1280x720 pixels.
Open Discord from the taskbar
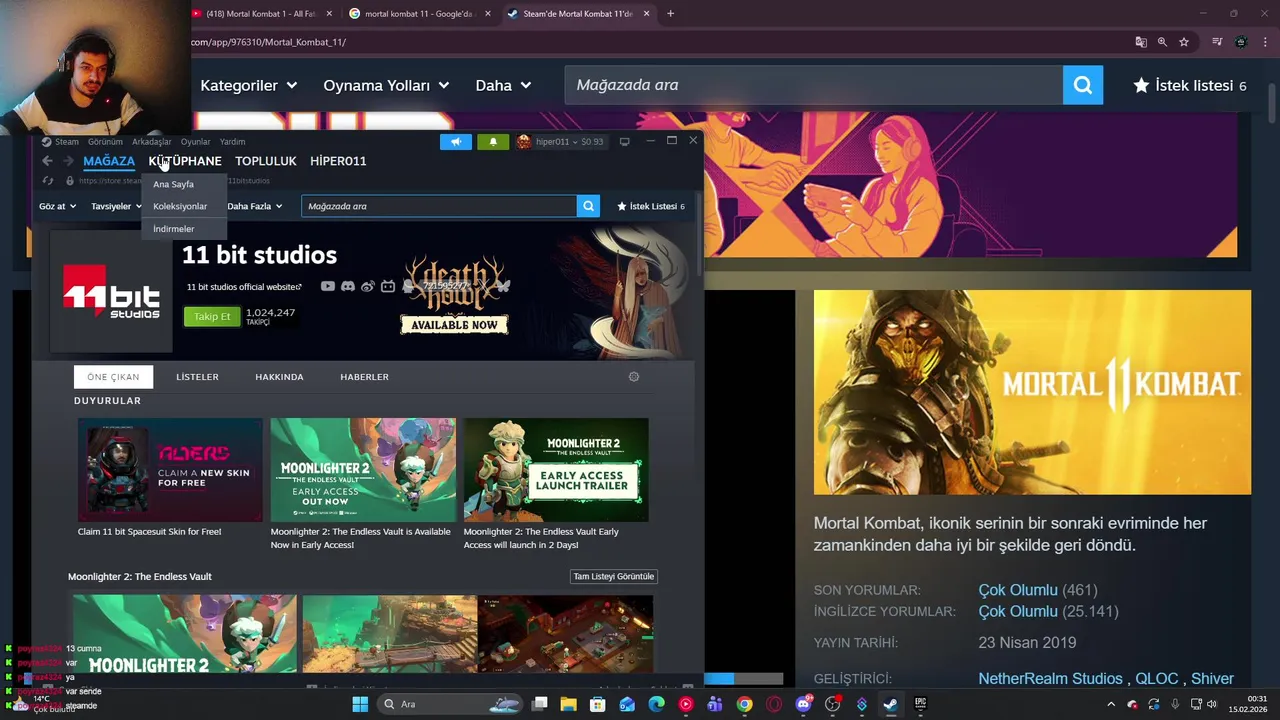coord(803,704)
